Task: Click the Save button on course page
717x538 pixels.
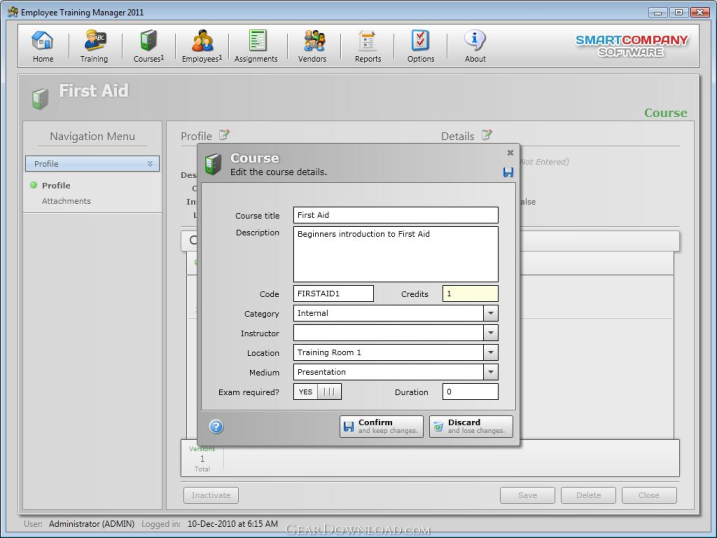Action: (527, 495)
